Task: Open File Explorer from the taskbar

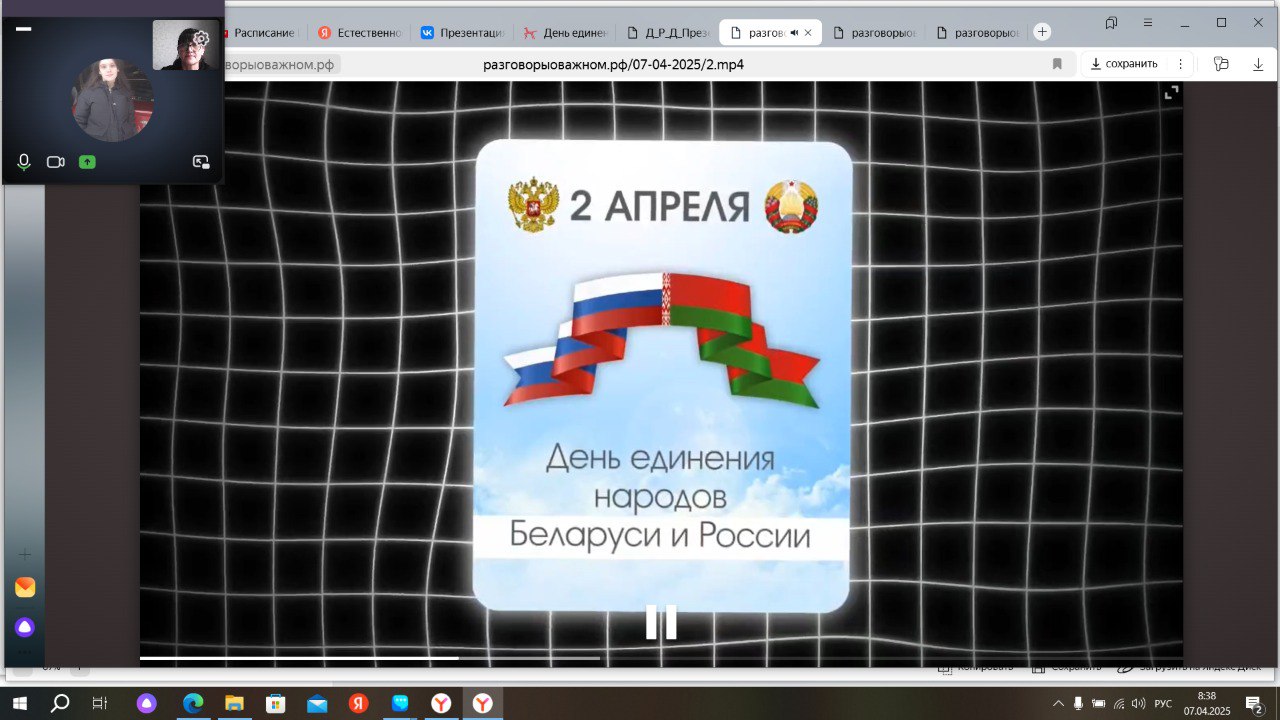Action: point(234,704)
